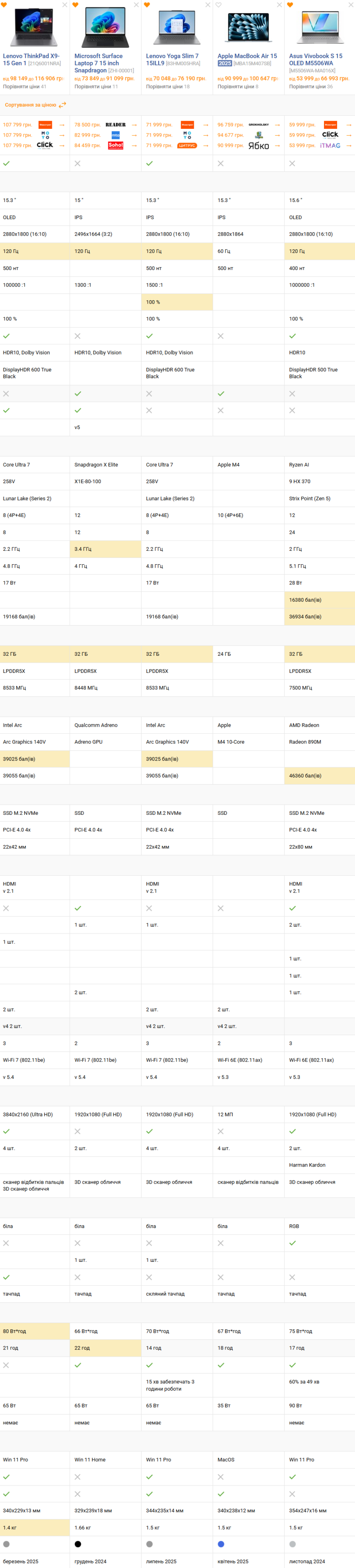
Task: Open the click shop logo under ThinkPad X9-15
Action: coord(45,145)
